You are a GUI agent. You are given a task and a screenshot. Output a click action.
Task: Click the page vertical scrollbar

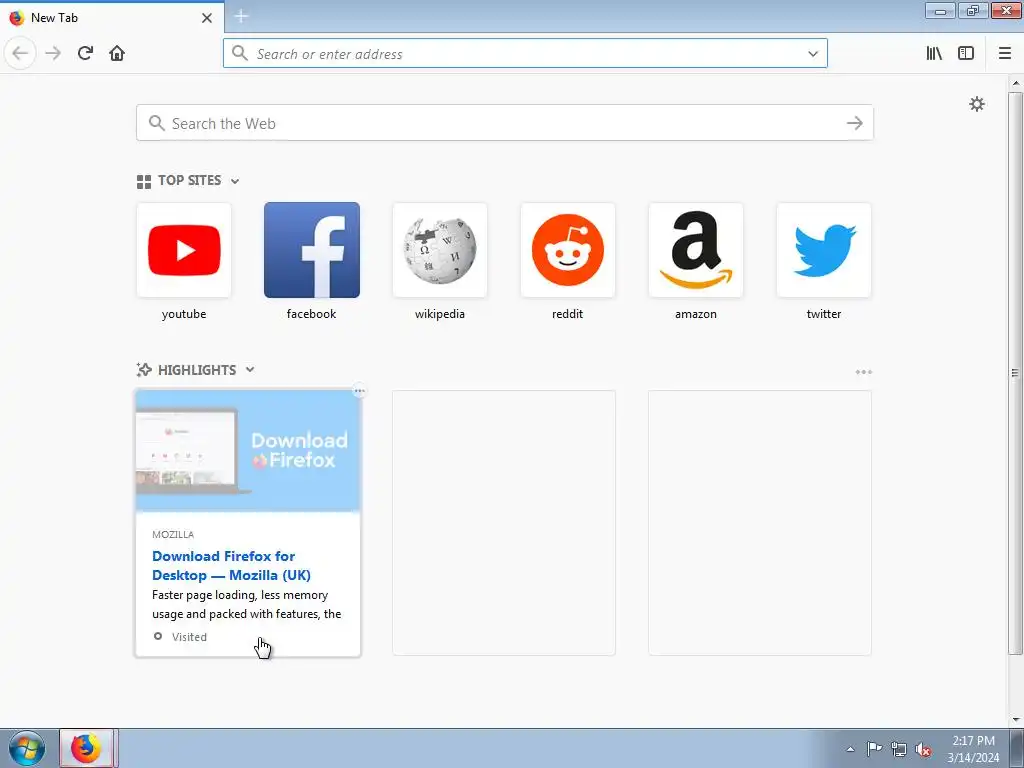1015,372
